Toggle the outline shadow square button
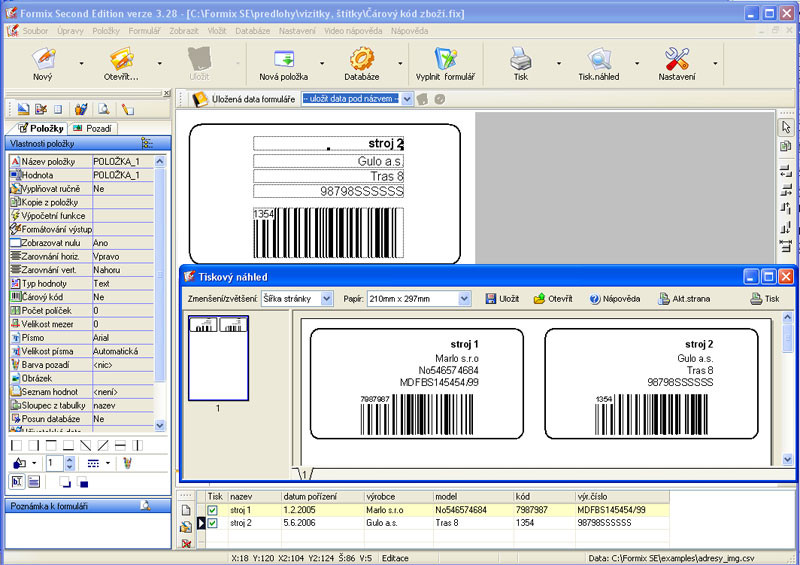 pyautogui.click(x=65, y=481)
